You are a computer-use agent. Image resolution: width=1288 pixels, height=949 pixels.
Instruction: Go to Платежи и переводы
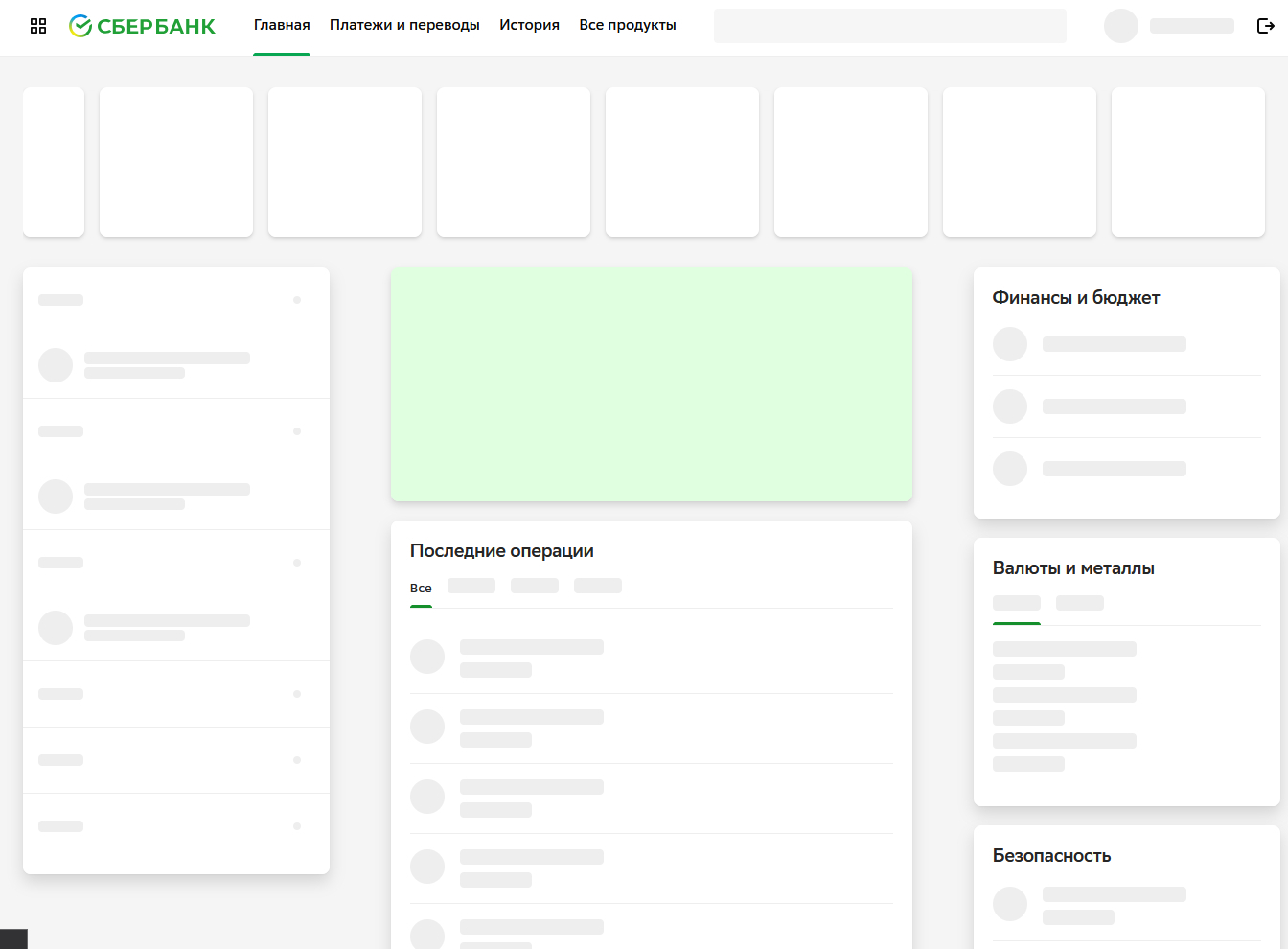(x=404, y=25)
